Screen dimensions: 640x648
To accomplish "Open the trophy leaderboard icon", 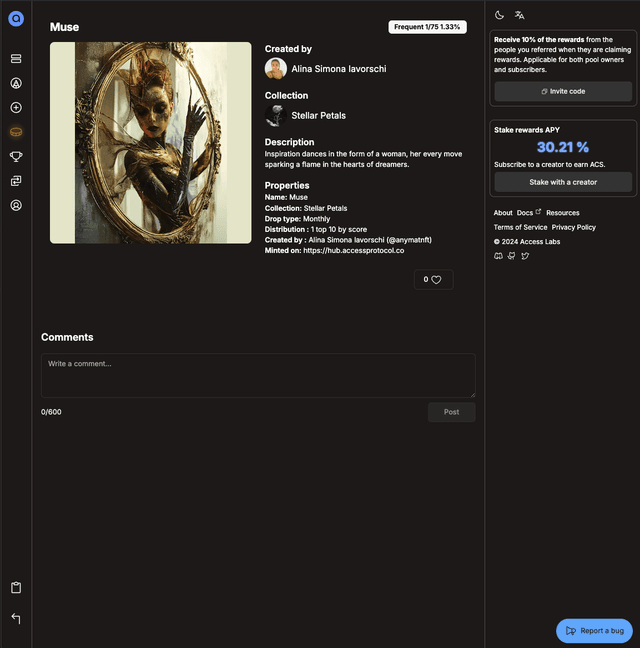I will pyautogui.click(x=16, y=156).
